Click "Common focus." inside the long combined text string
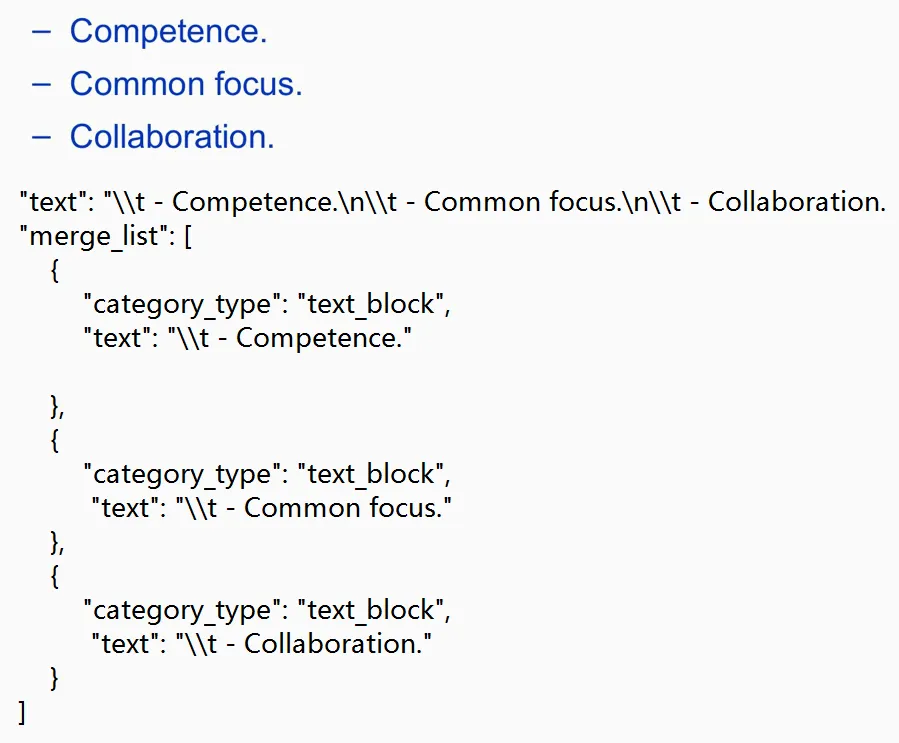The image size is (899, 743). click(522, 202)
